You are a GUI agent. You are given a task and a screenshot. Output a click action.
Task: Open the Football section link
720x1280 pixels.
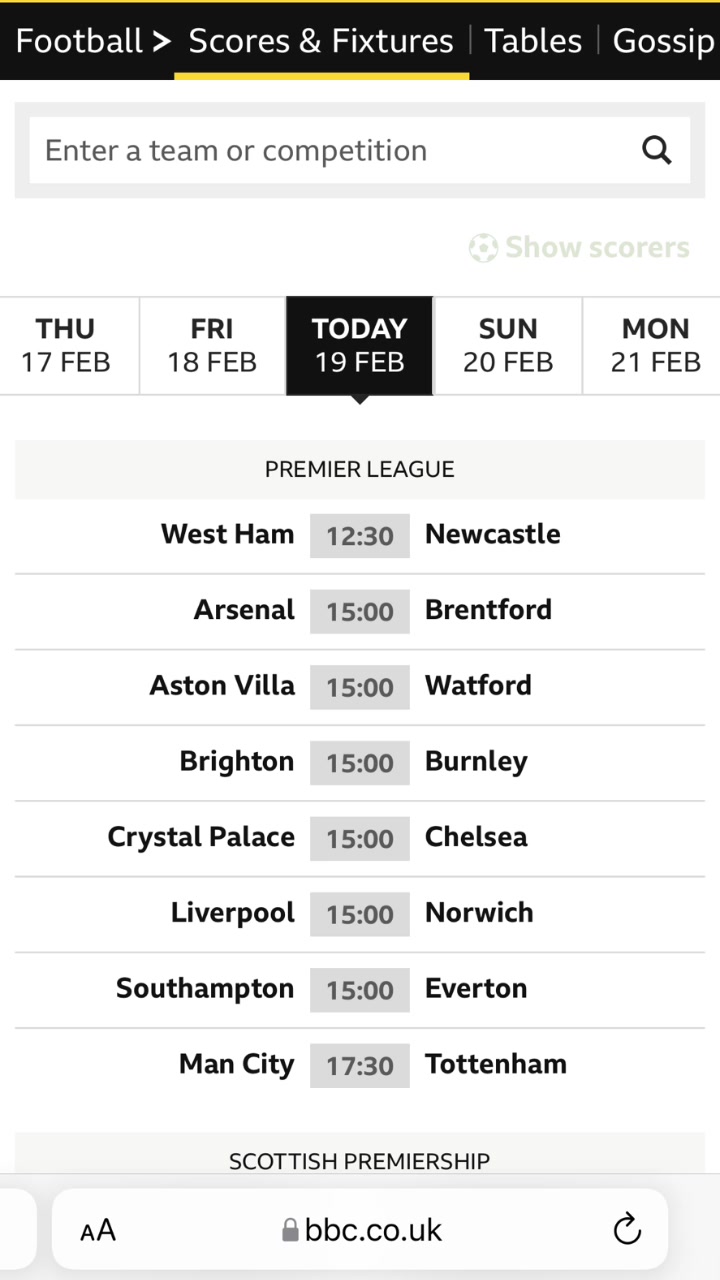click(x=80, y=41)
